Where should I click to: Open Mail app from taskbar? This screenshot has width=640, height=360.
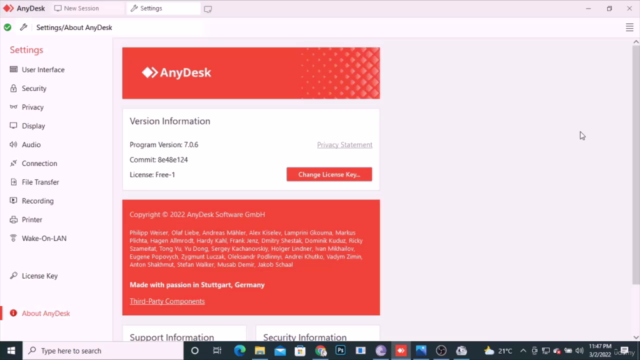280,351
